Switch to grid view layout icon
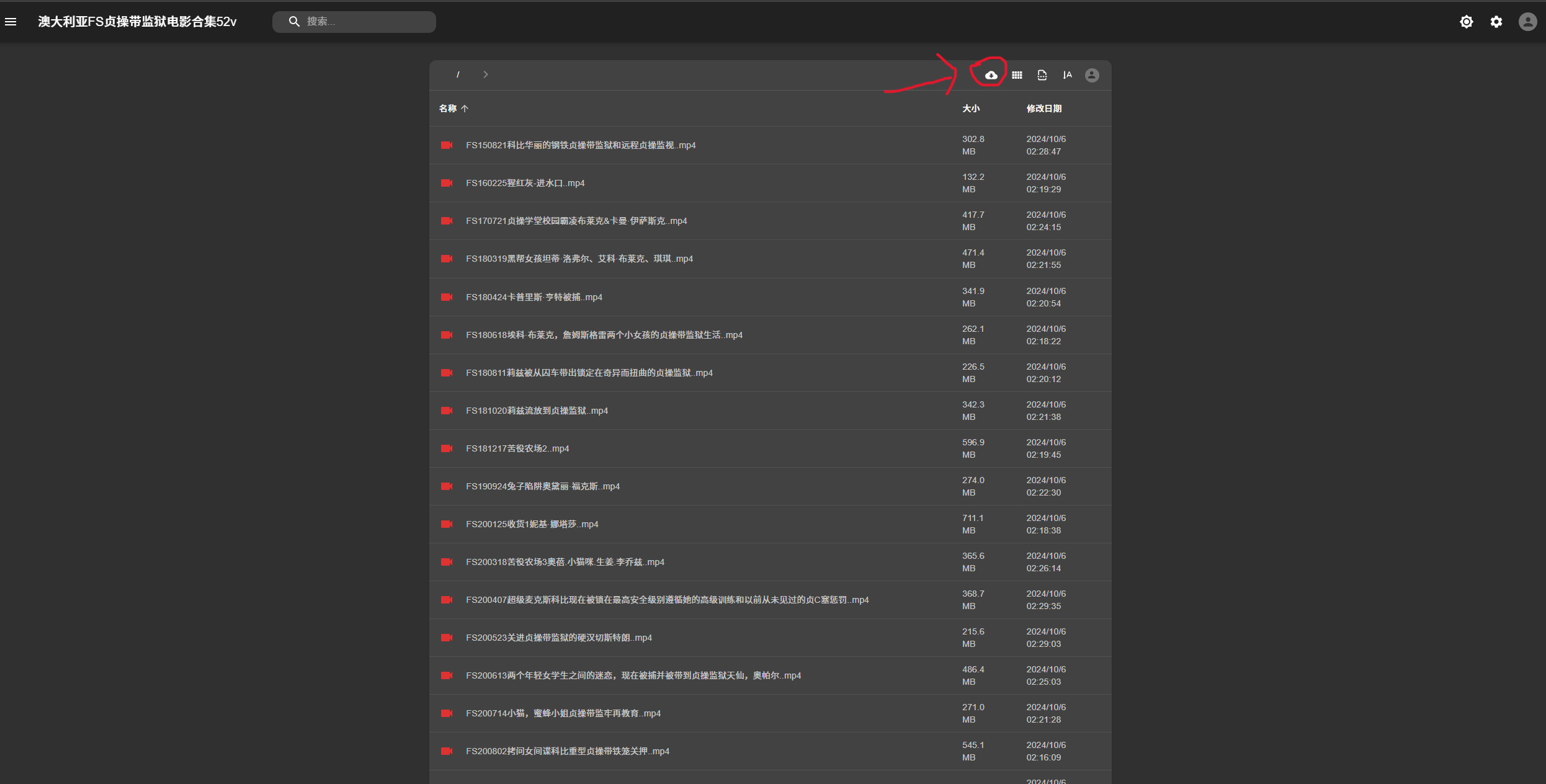The height and width of the screenshot is (784, 1546). [1017, 75]
